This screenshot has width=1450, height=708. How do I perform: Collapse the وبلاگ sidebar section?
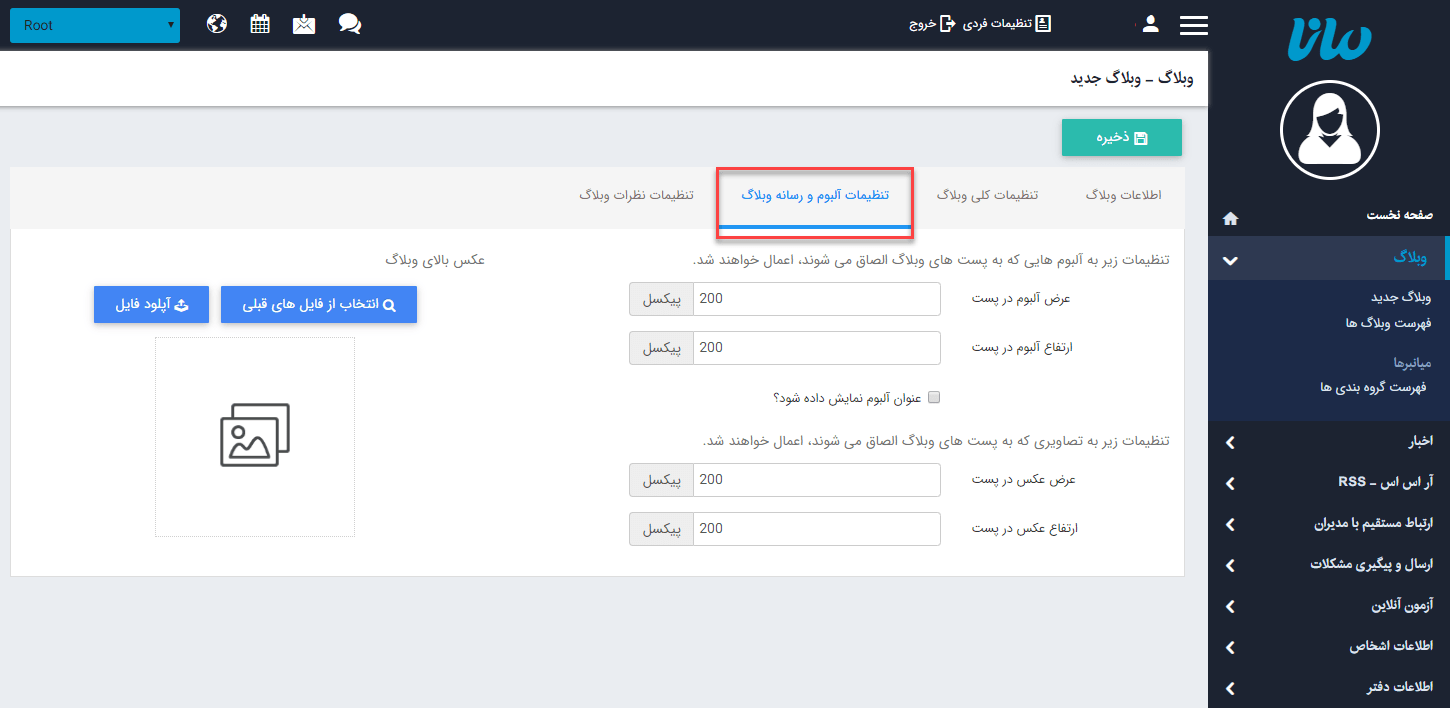point(1230,258)
